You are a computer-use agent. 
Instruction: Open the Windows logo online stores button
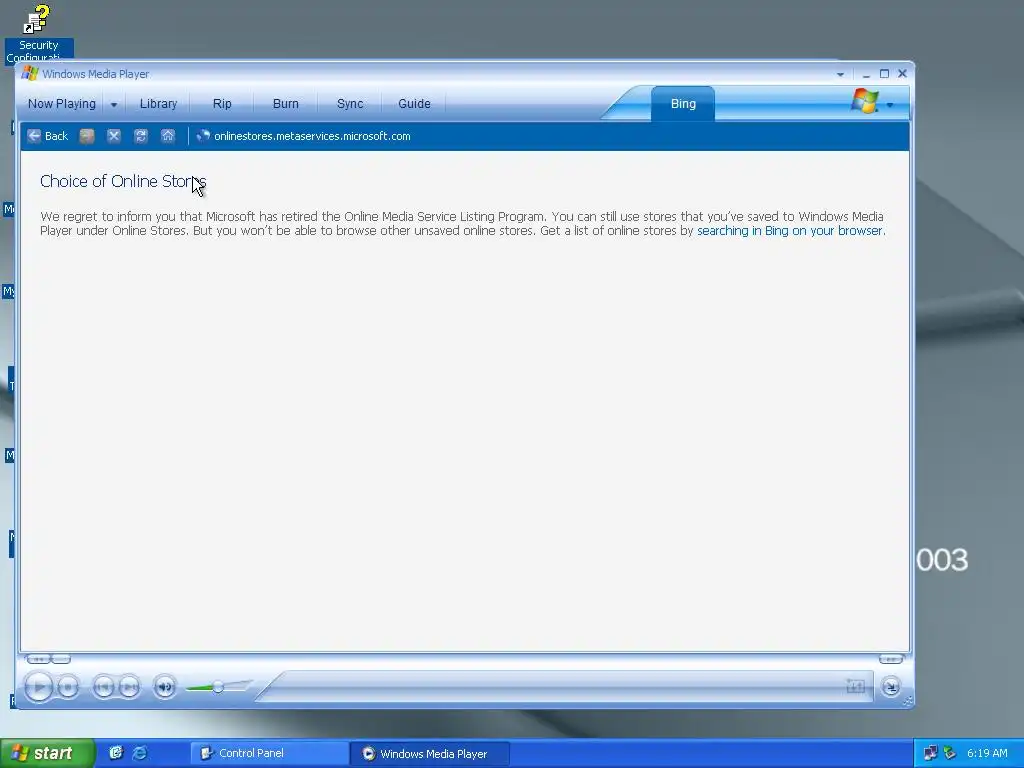[865, 101]
